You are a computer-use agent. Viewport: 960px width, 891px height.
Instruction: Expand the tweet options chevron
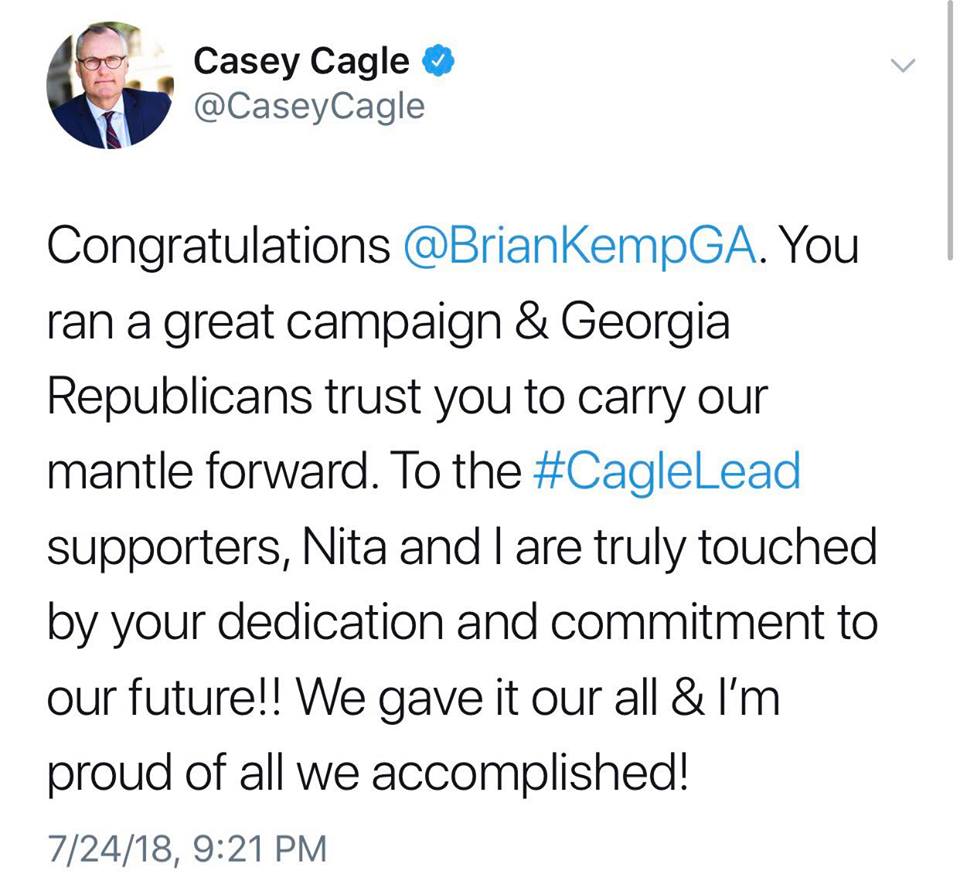pos(902,64)
